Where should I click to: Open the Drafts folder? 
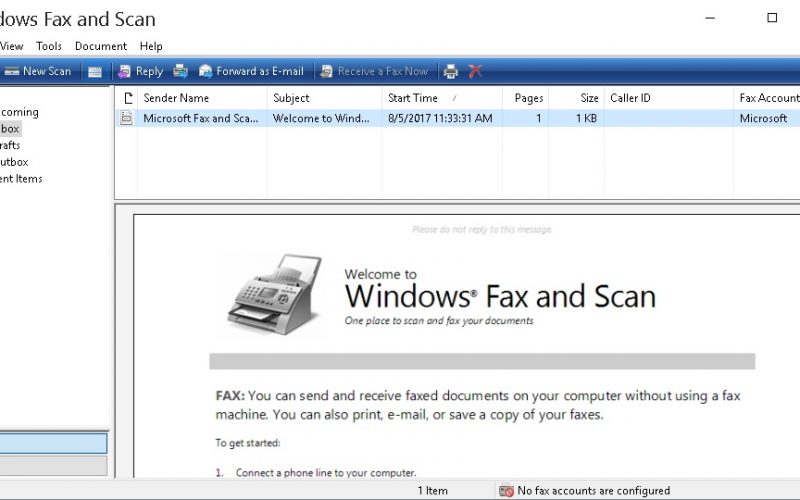(10, 145)
